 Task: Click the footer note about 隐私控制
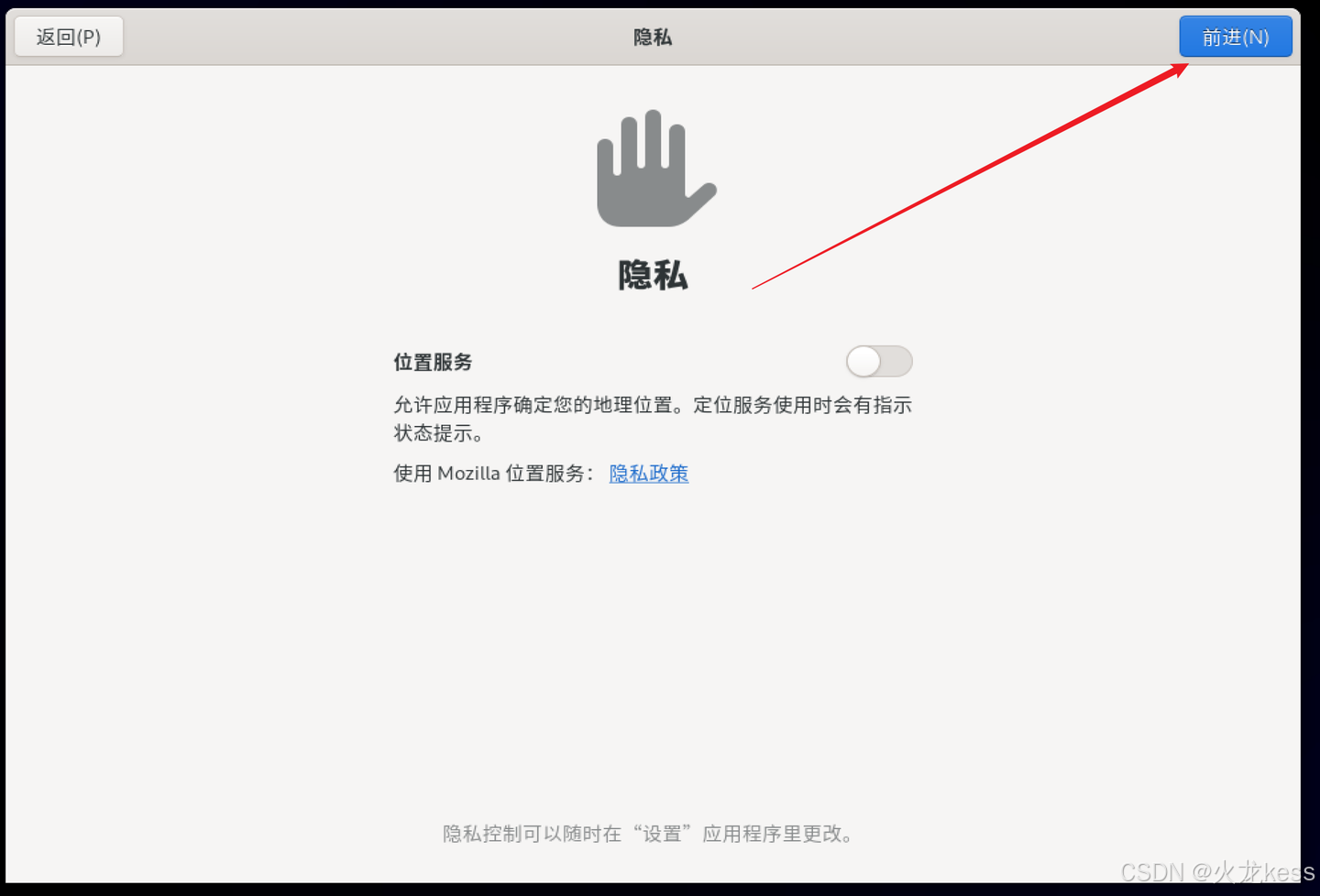pos(650,834)
